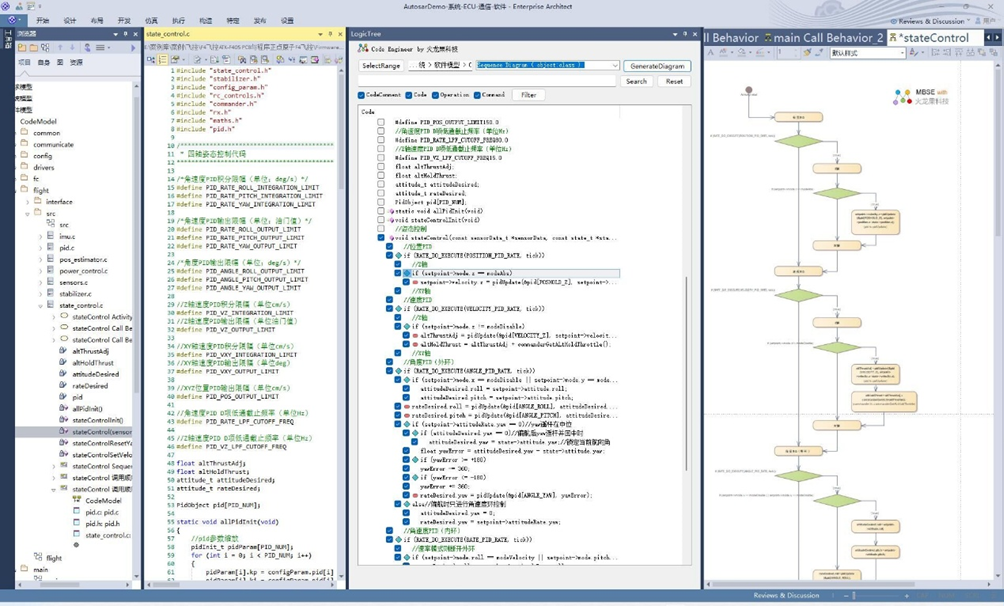Click the pin icon on state_control.c panel

click(x=329, y=34)
